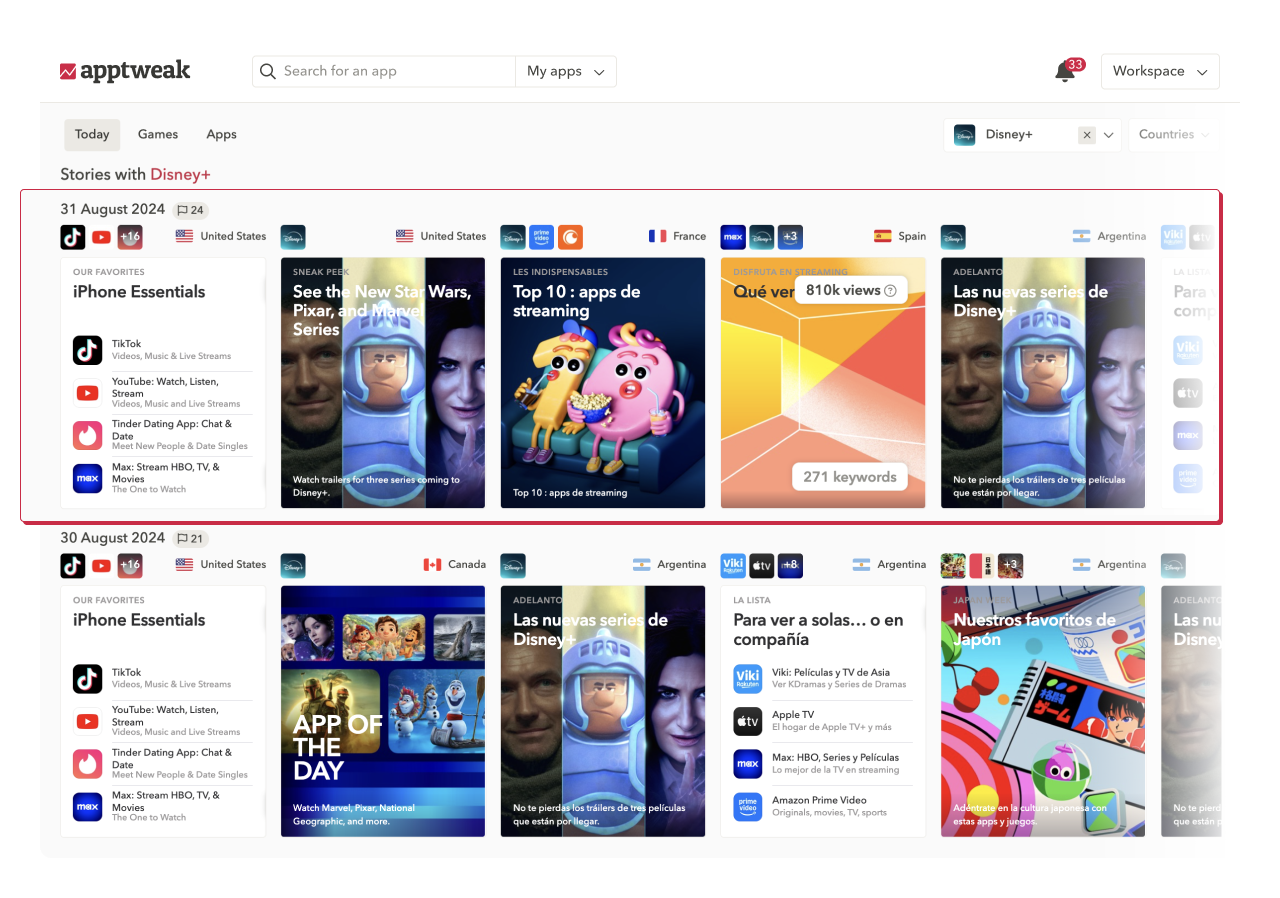1280x898 pixels.
Task: Click in the Search for an app field
Action: (384, 71)
